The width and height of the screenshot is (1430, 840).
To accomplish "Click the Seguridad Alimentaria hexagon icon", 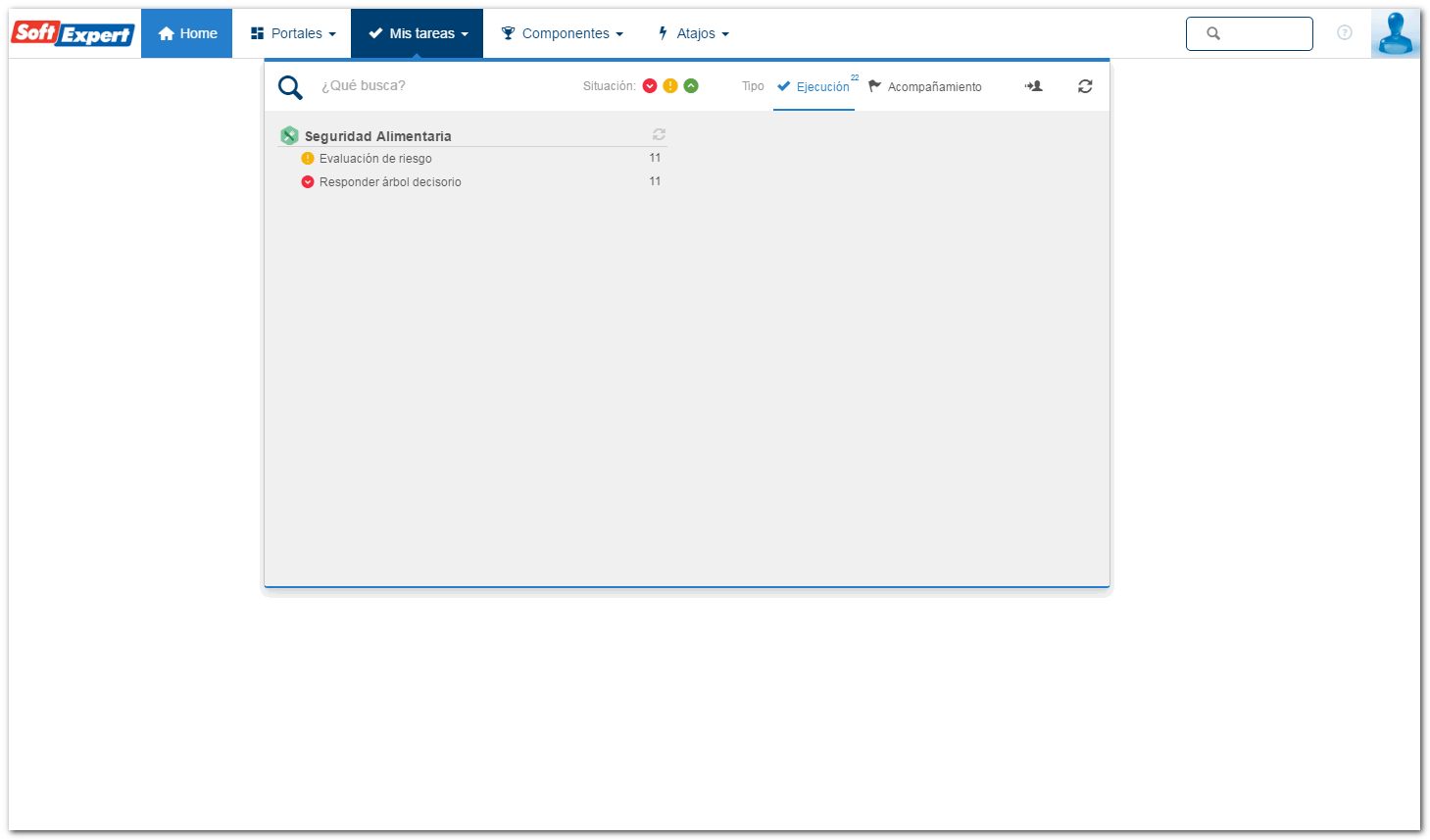I will click(289, 135).
